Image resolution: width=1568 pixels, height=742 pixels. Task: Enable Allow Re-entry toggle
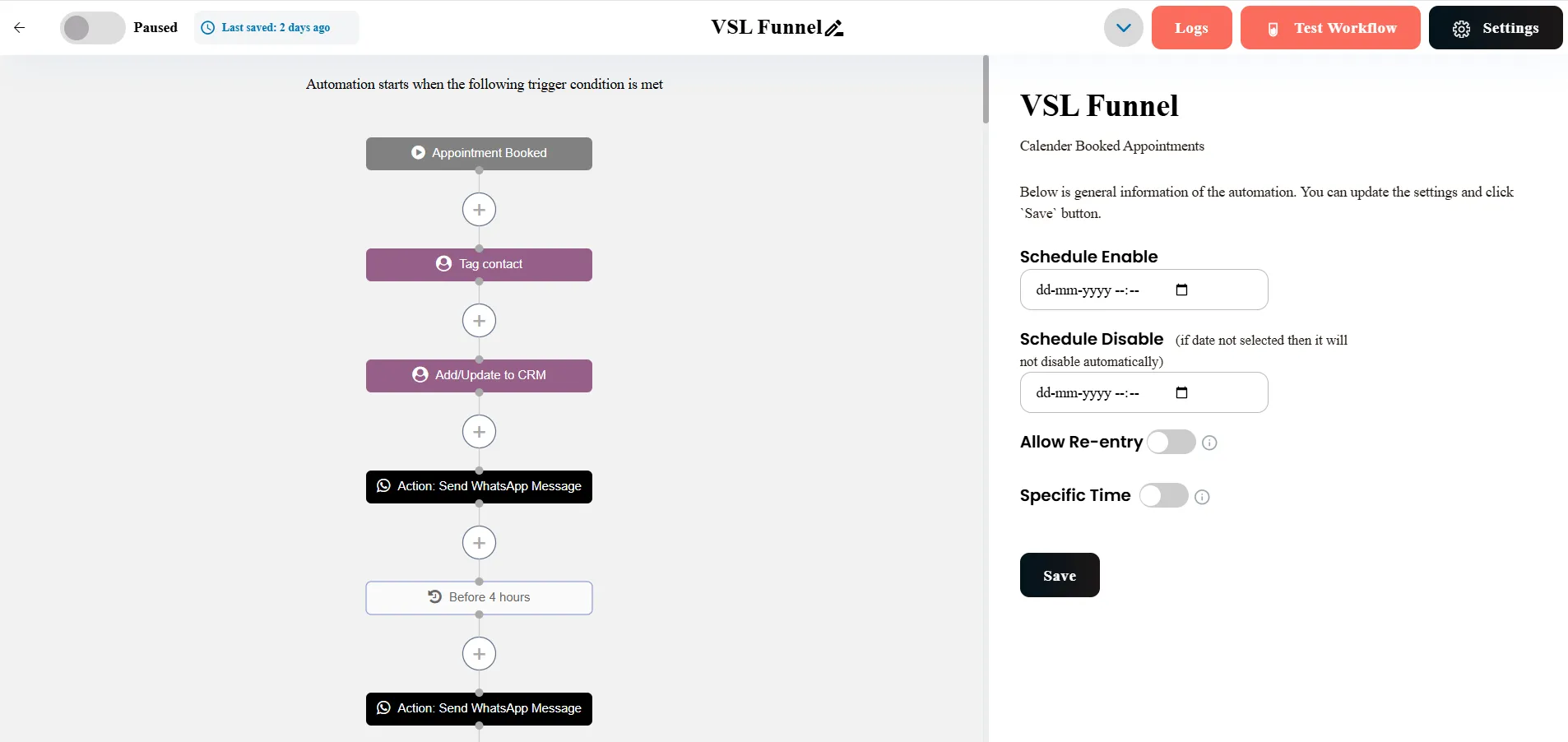click(x=1171, y=442)
